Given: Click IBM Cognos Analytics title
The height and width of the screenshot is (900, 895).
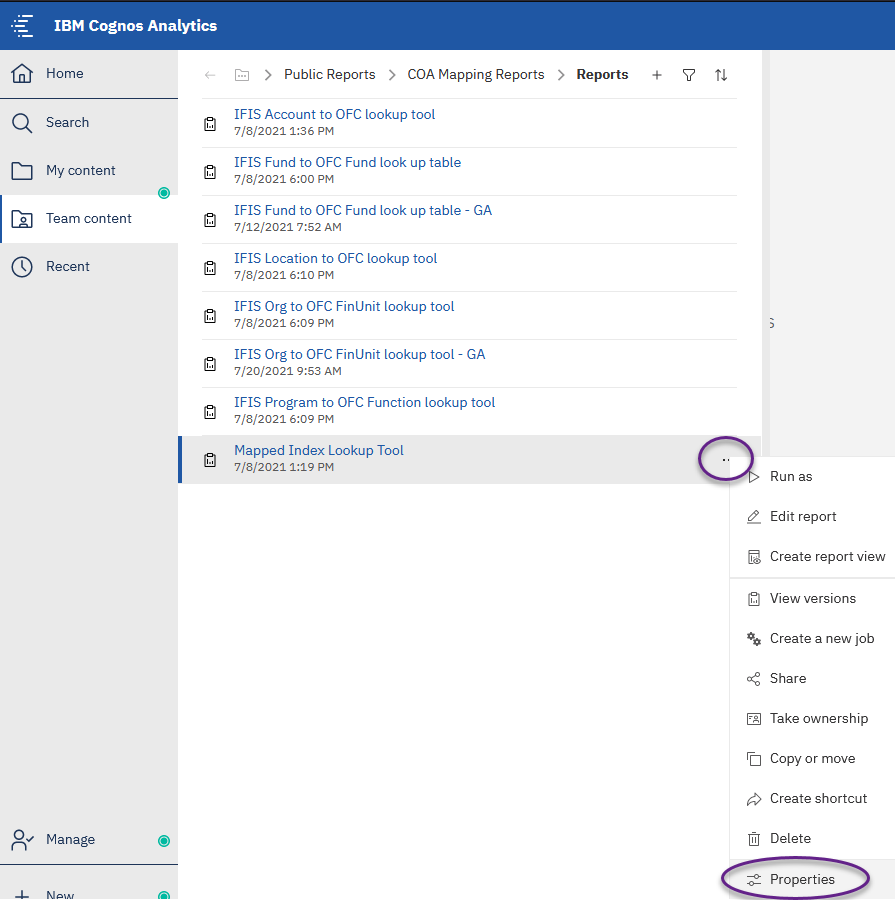Looking at the screenshot, I should coord(135,26).
